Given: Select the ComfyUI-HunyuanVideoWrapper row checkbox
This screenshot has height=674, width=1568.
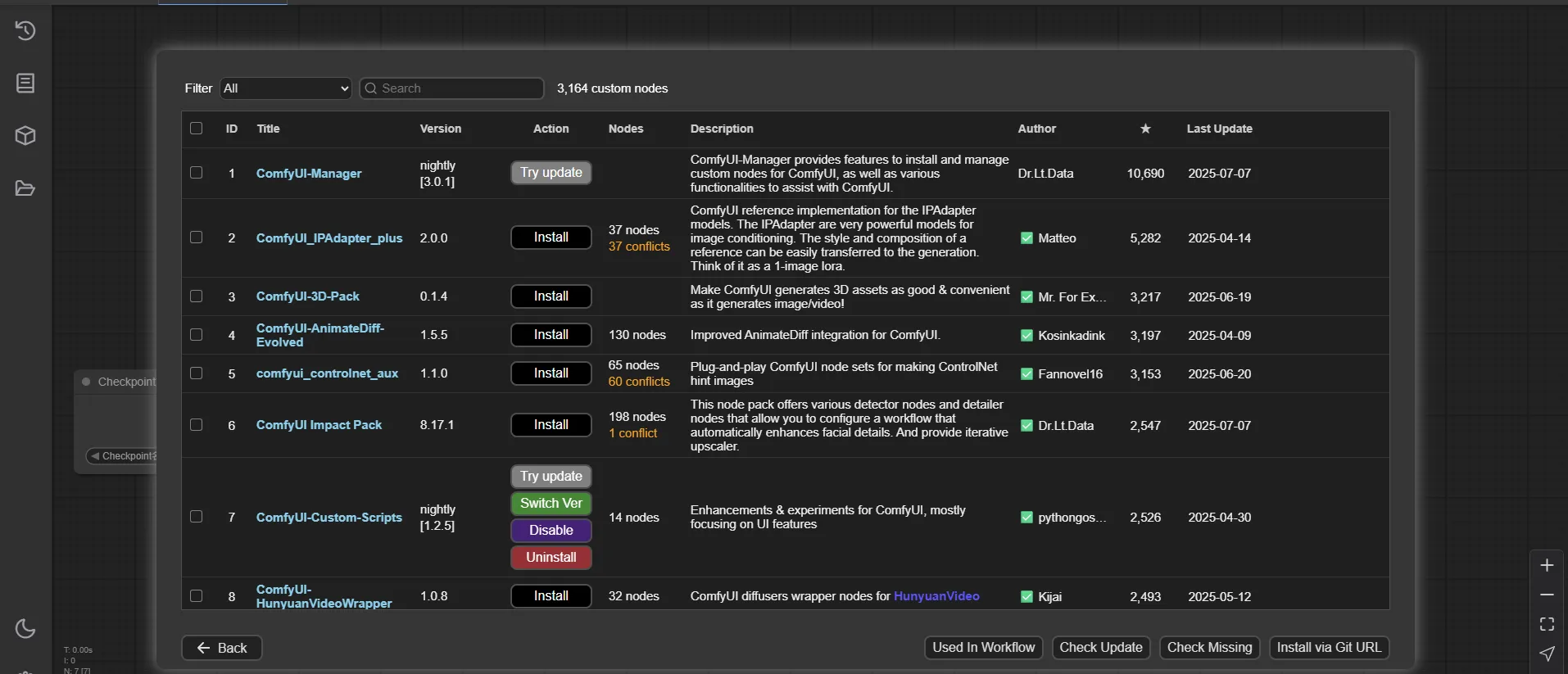Looking at the screenshot, I should click(196, 596).
